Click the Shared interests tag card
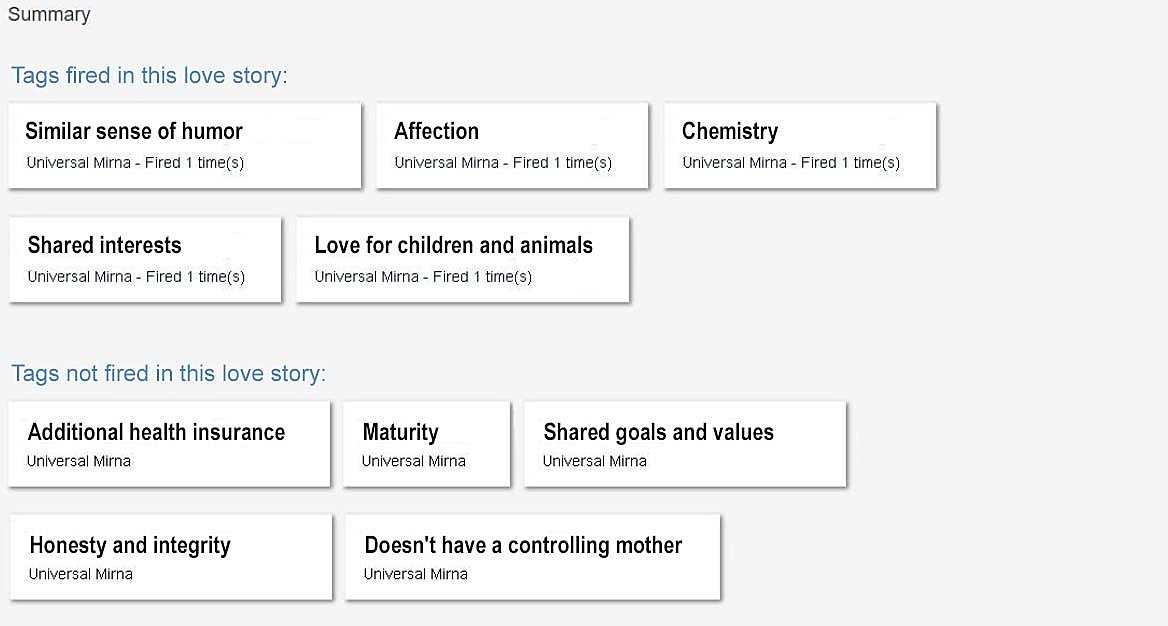Image resolution: width=1168 pixels, height=626 pixels. click(x=145, y=259)
